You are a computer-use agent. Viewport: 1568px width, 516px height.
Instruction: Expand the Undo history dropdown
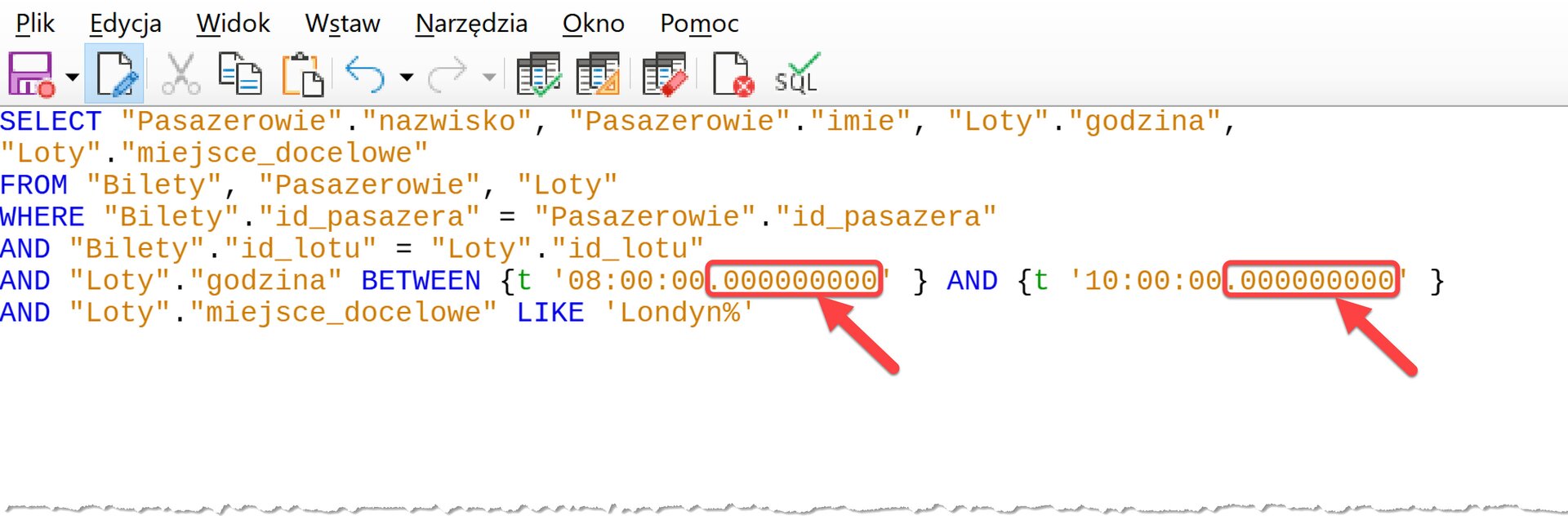[x=406, y=78]
